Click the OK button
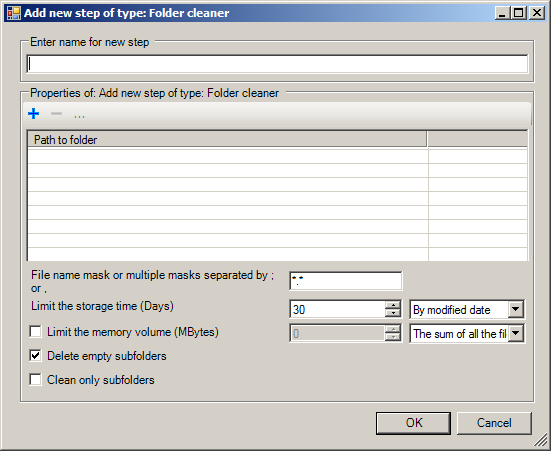 [413, 423]
